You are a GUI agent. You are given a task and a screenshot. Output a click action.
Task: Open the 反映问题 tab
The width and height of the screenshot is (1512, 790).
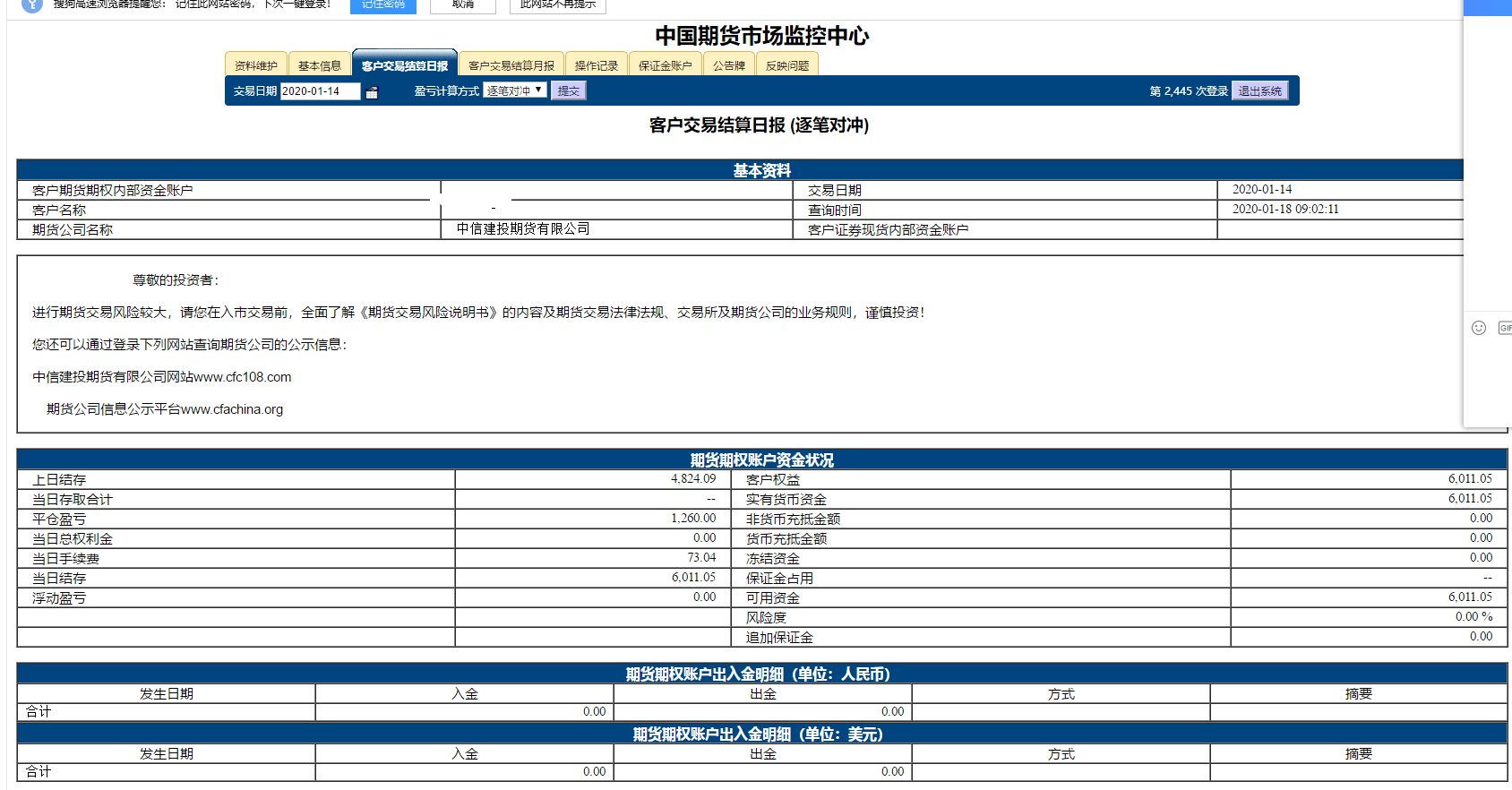tap(787, 65)
